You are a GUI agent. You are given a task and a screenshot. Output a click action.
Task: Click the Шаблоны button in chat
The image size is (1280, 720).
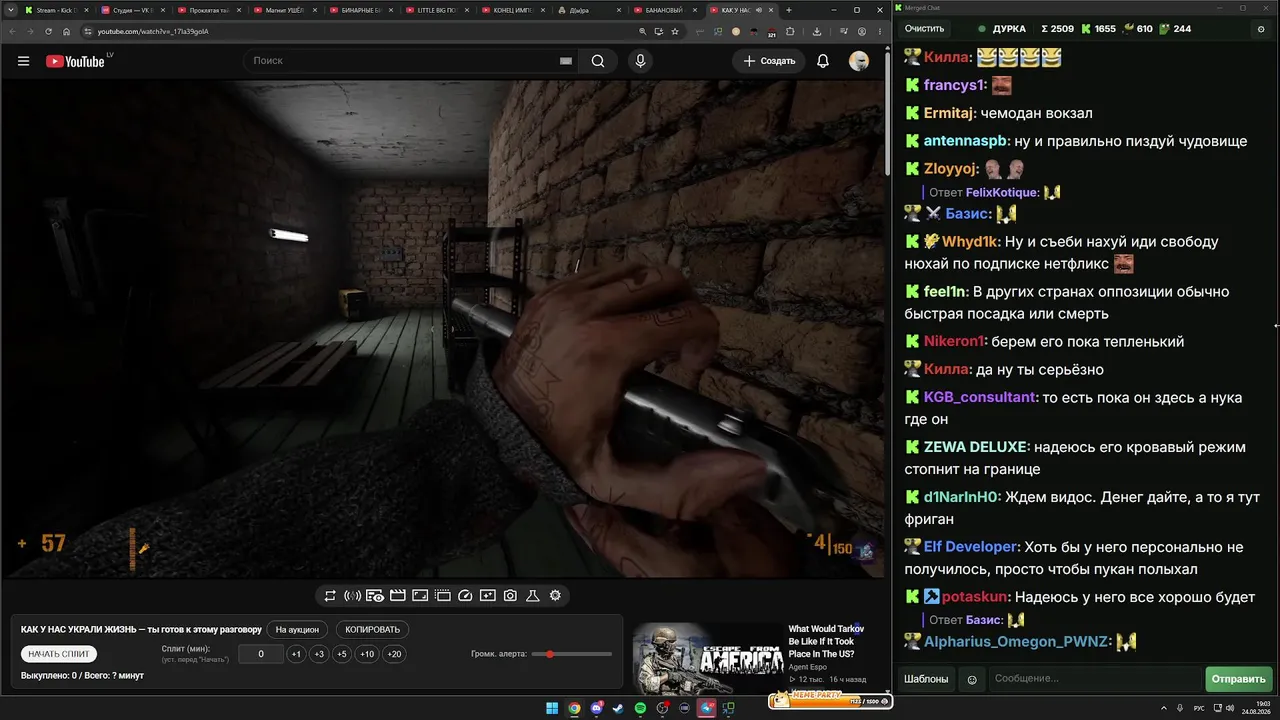pos(926,680)
